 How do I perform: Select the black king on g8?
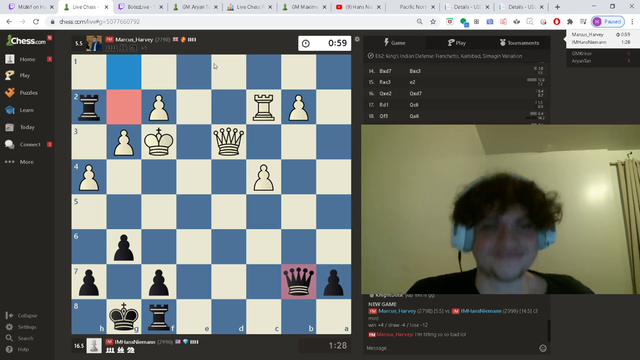[x=124, y=316]
